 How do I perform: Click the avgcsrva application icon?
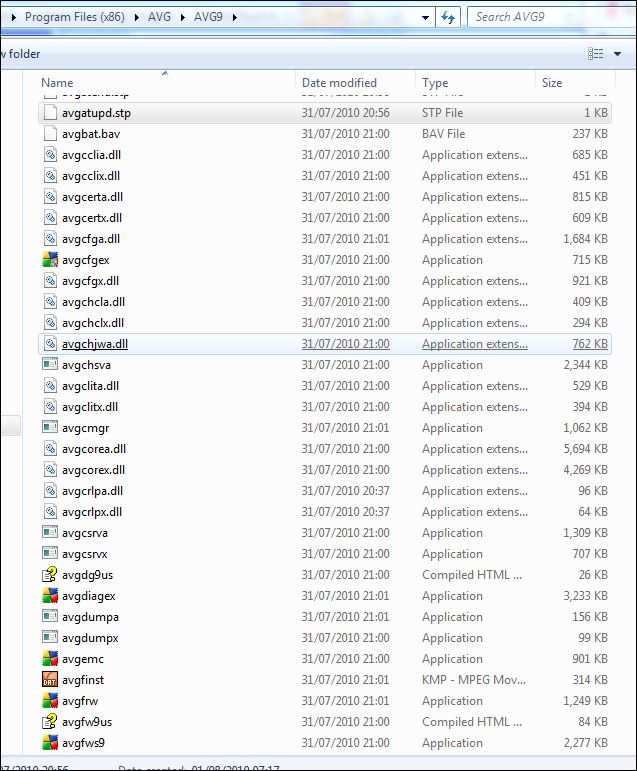[x=50, y=533]
